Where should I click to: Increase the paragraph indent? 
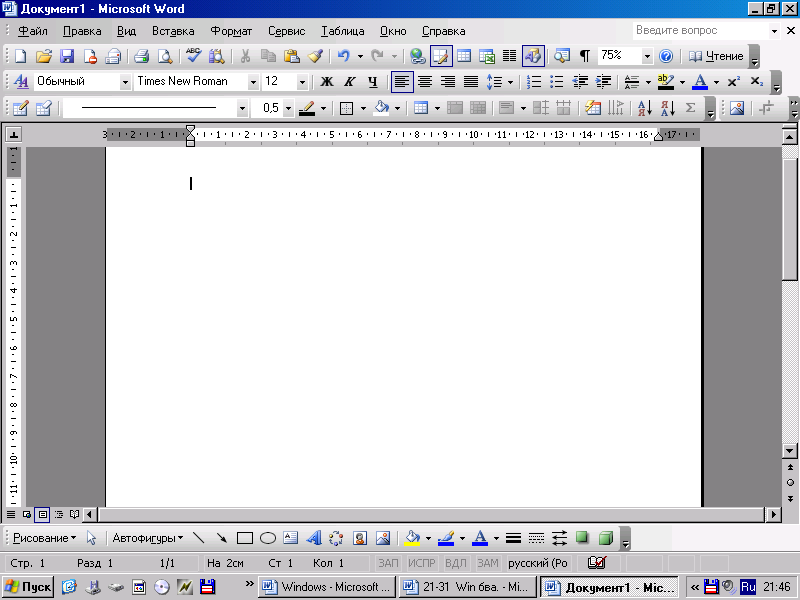[603, 82]
